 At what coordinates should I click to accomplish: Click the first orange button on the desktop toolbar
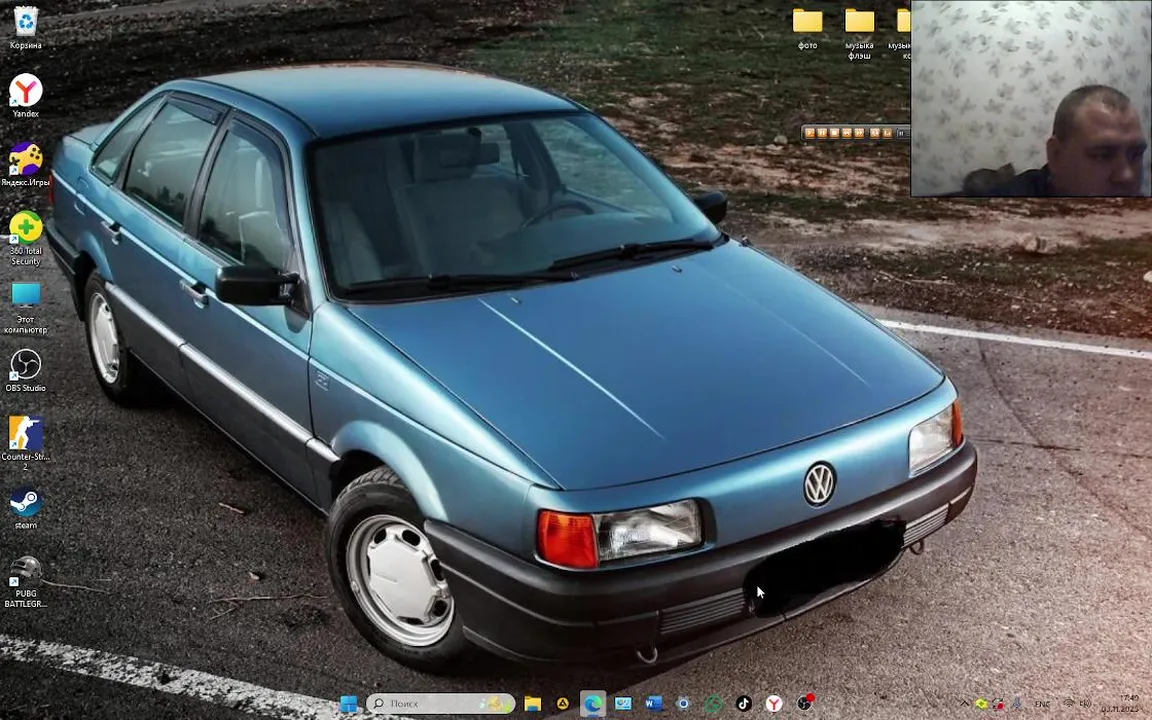coord(810,133)
